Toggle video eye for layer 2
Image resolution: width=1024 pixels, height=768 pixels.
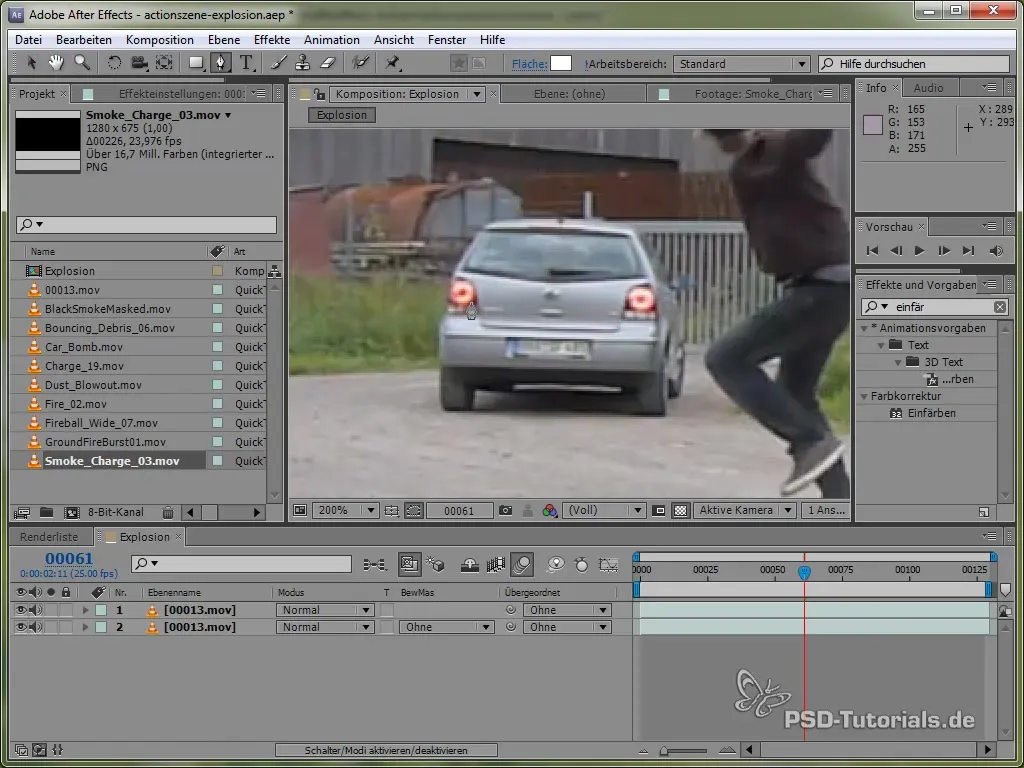21,627
